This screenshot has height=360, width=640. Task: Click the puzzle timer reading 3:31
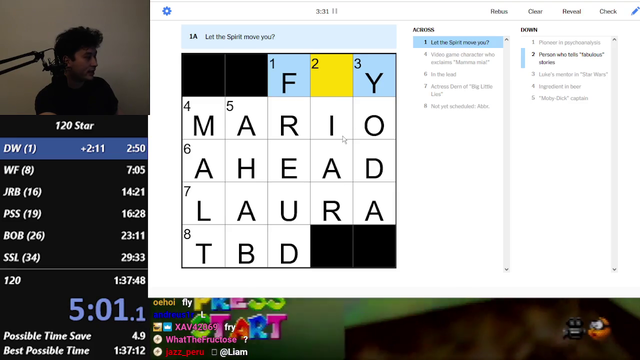tap(322, 11)
